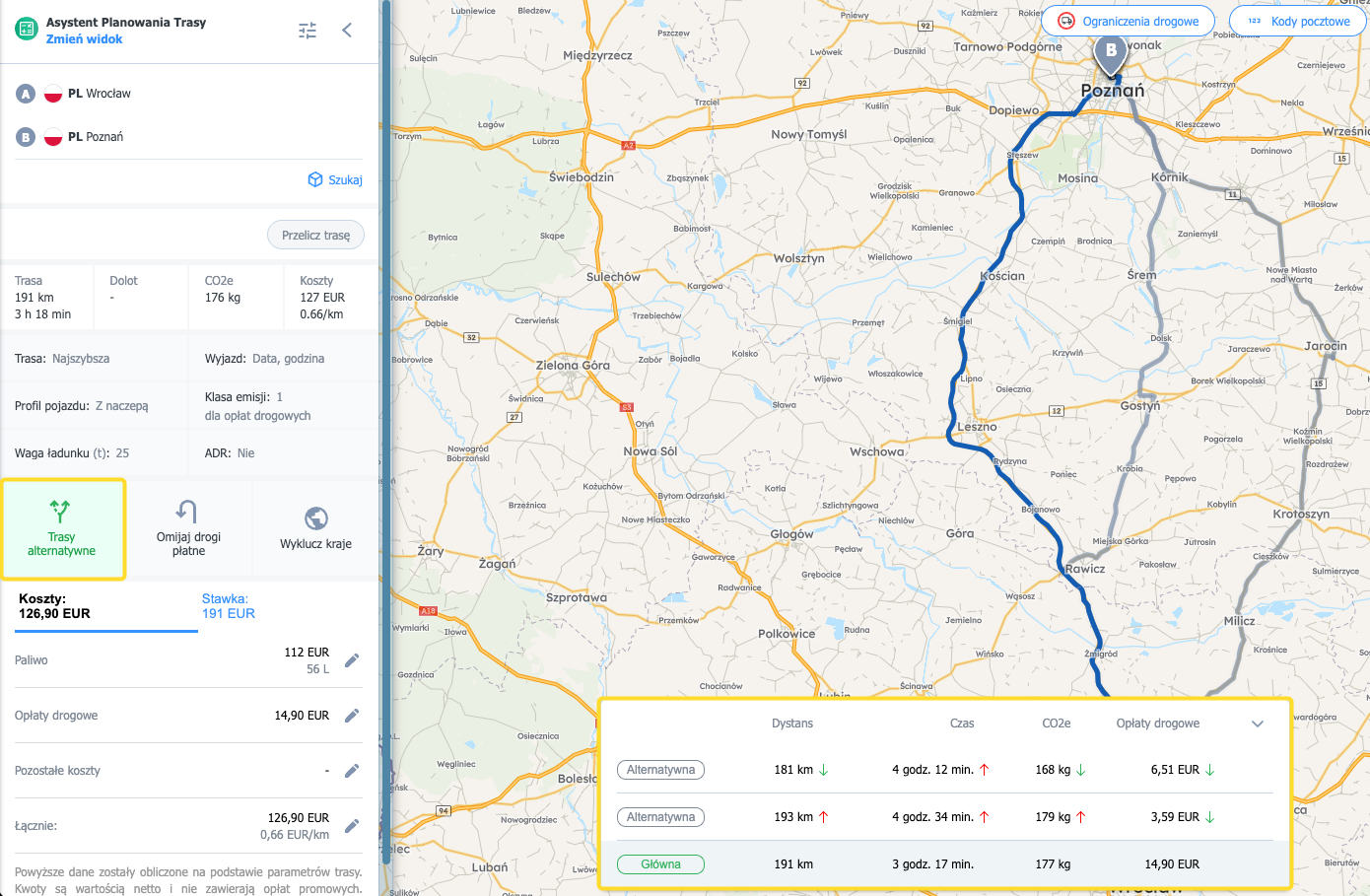Select the Główna route badge
Image resolution: width=1370 pixels, height=896 pixels.
[660, 864]
